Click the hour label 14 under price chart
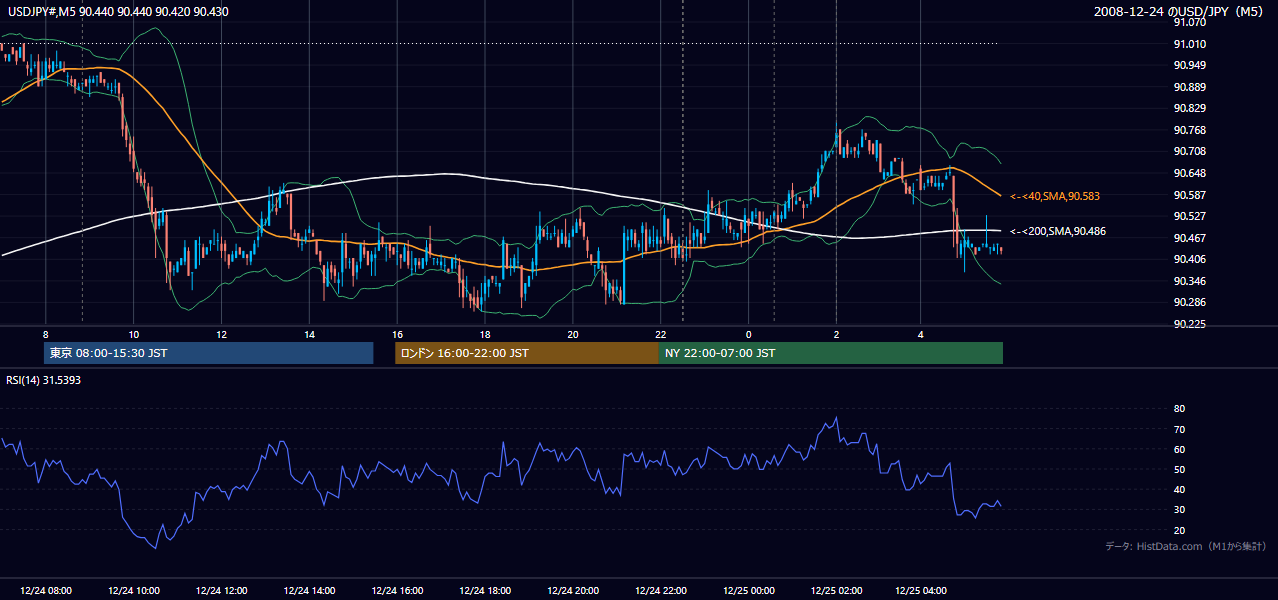 point(309,334)
